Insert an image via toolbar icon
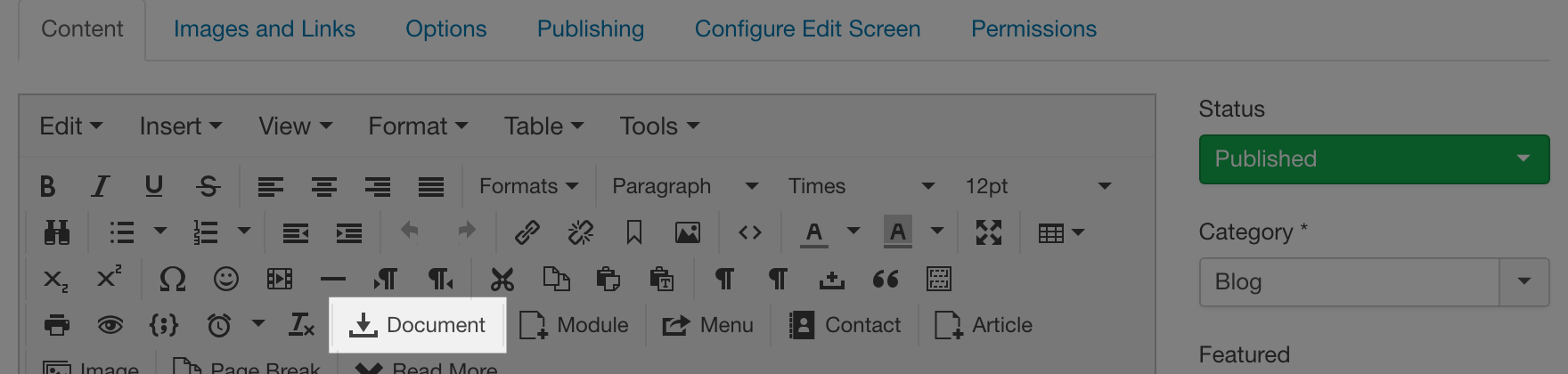 tap(687, 233)
